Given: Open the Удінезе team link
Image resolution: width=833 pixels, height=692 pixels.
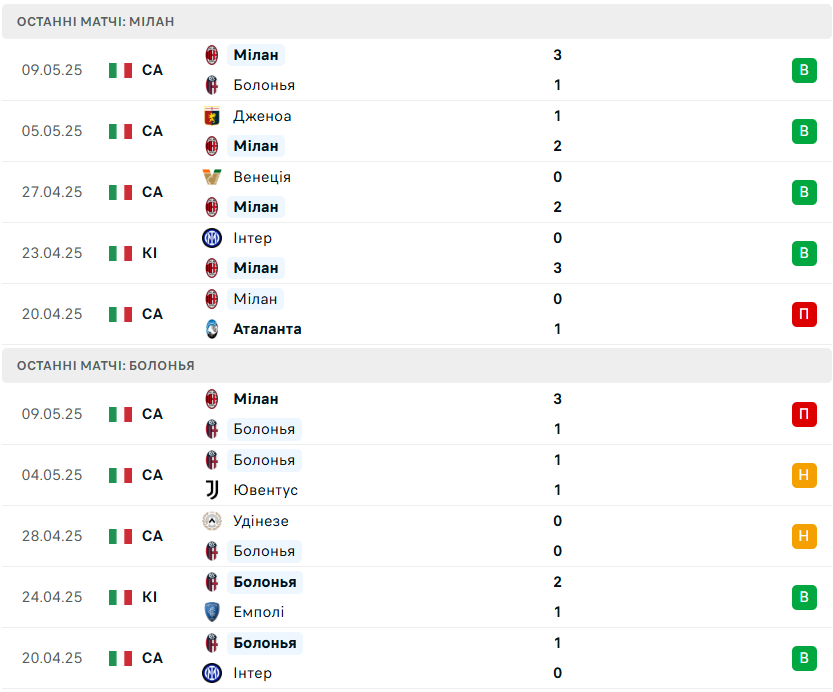Looking at the screenshot, I should tap(261, 521).
